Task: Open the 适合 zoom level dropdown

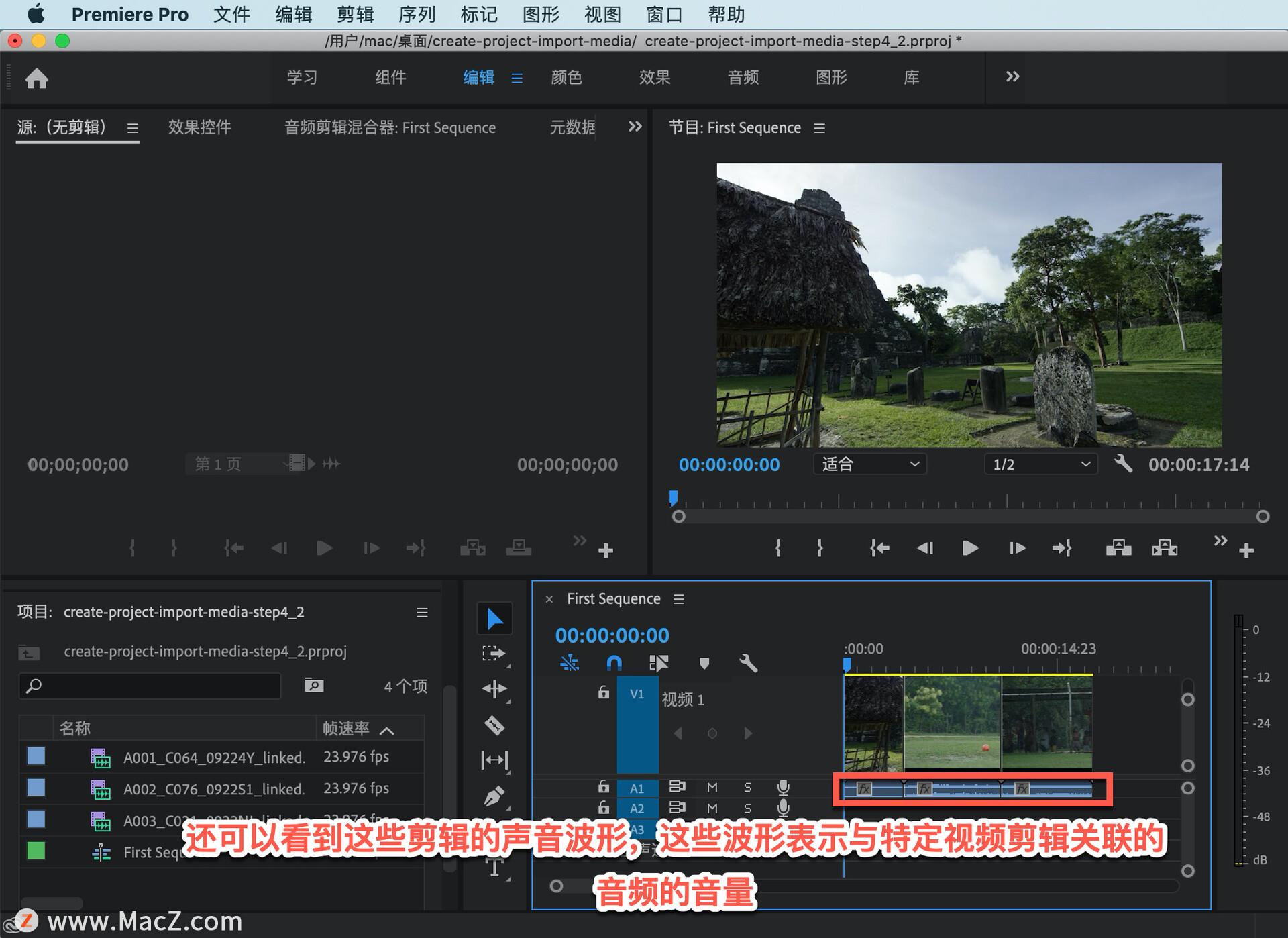Action: [869, 464]
